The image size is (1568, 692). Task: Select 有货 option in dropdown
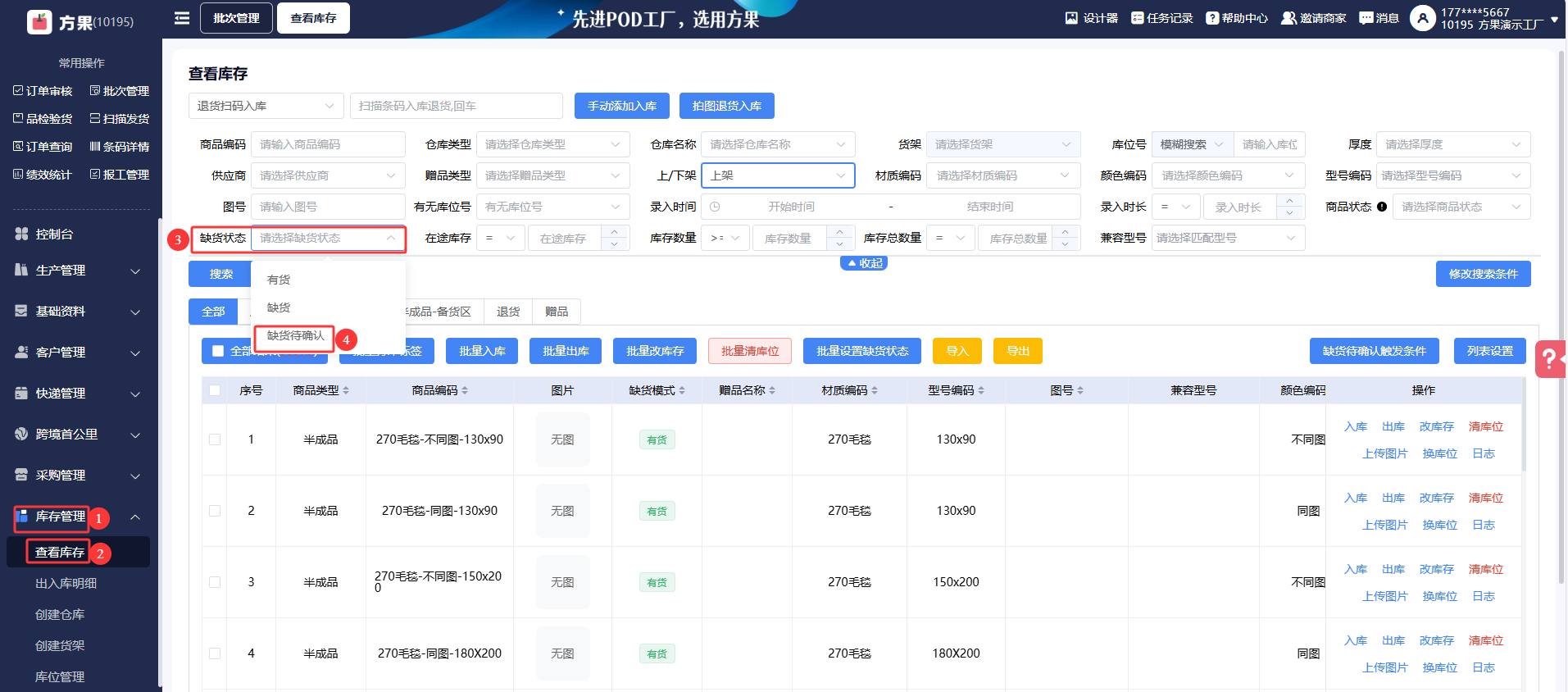tap(328, 280)
